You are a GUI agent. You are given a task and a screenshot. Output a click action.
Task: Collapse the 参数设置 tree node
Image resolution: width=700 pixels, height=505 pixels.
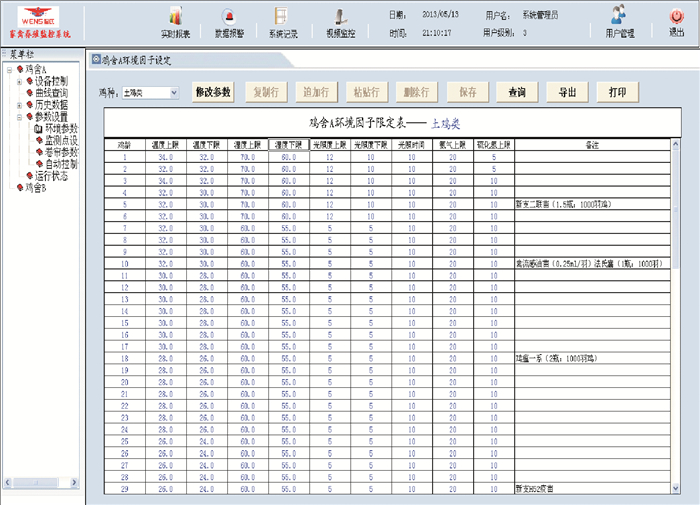coord(19,117)
